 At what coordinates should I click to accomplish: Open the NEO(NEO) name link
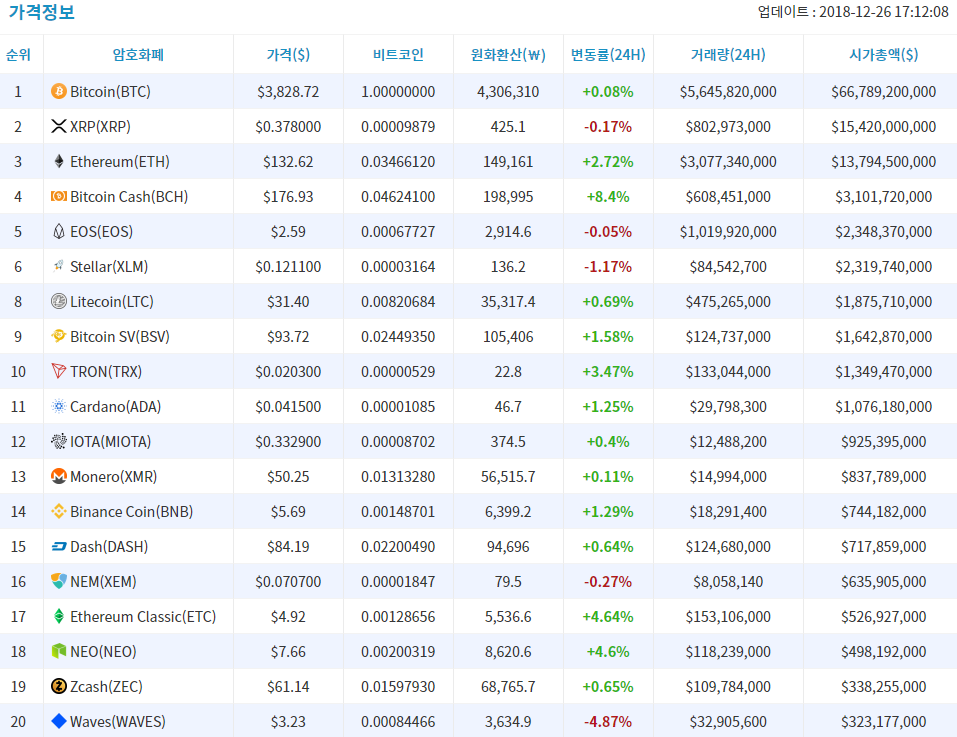[103, 652]
